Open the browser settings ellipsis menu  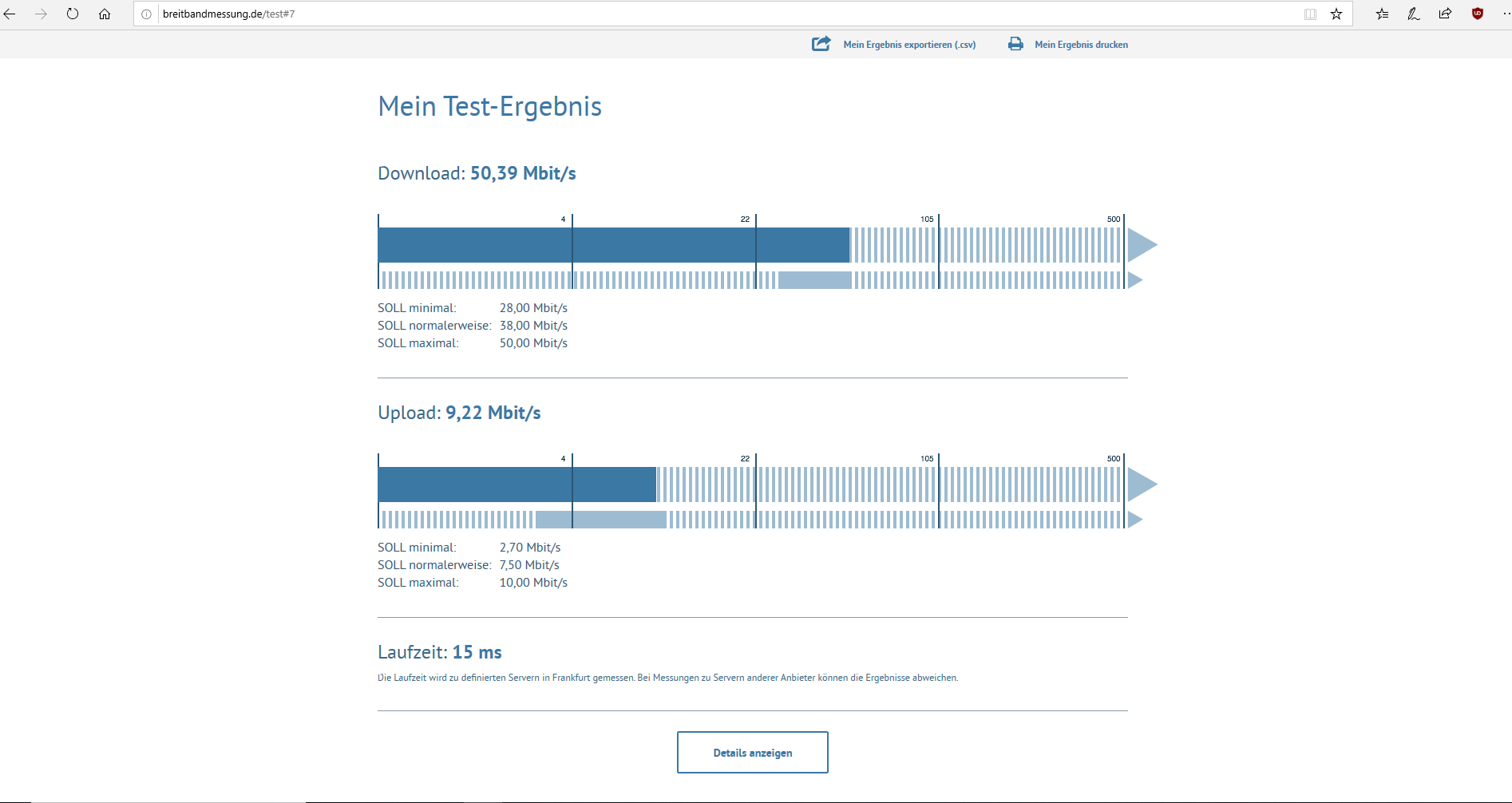pyautogui.click(x=1506, y=14)
